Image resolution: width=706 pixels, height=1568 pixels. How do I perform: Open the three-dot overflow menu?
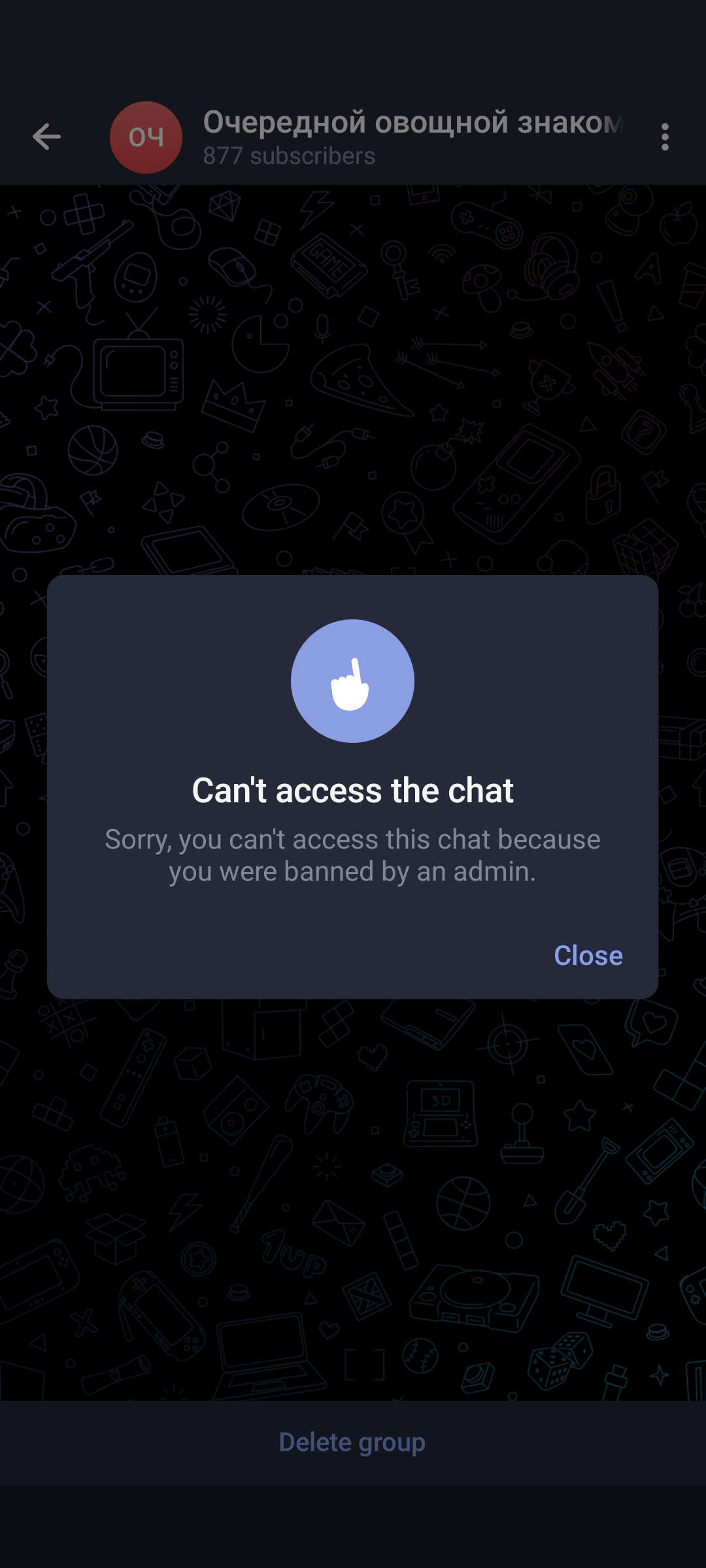pos(665,137)
